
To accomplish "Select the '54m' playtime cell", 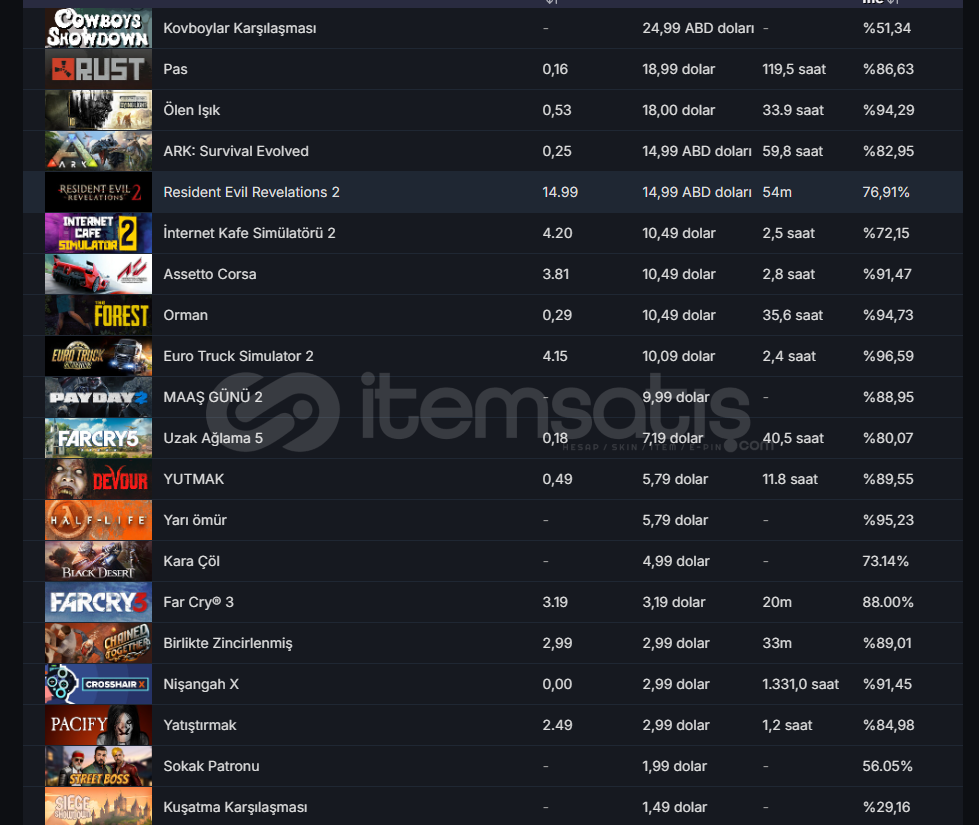I will pos(777,192).
